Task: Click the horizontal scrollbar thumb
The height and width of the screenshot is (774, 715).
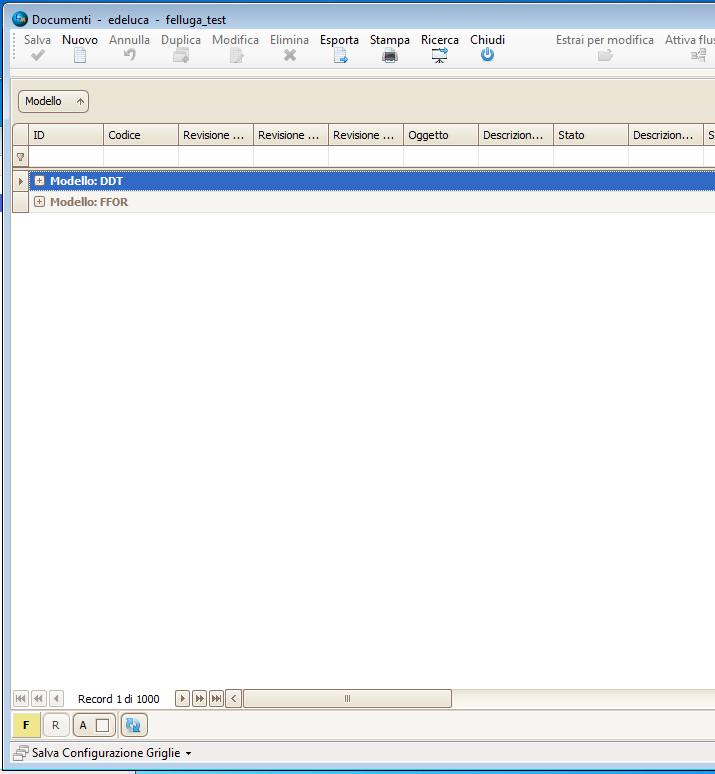Action: [x=347, y=698]
